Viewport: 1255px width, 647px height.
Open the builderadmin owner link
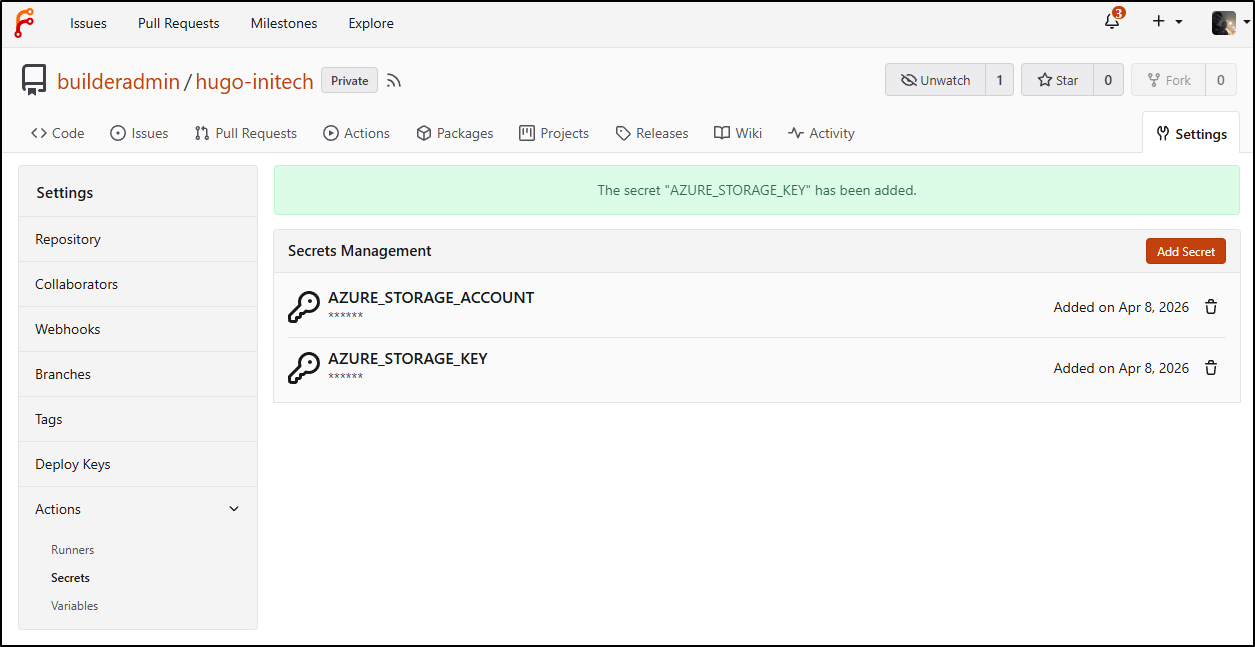pos(118,81)
